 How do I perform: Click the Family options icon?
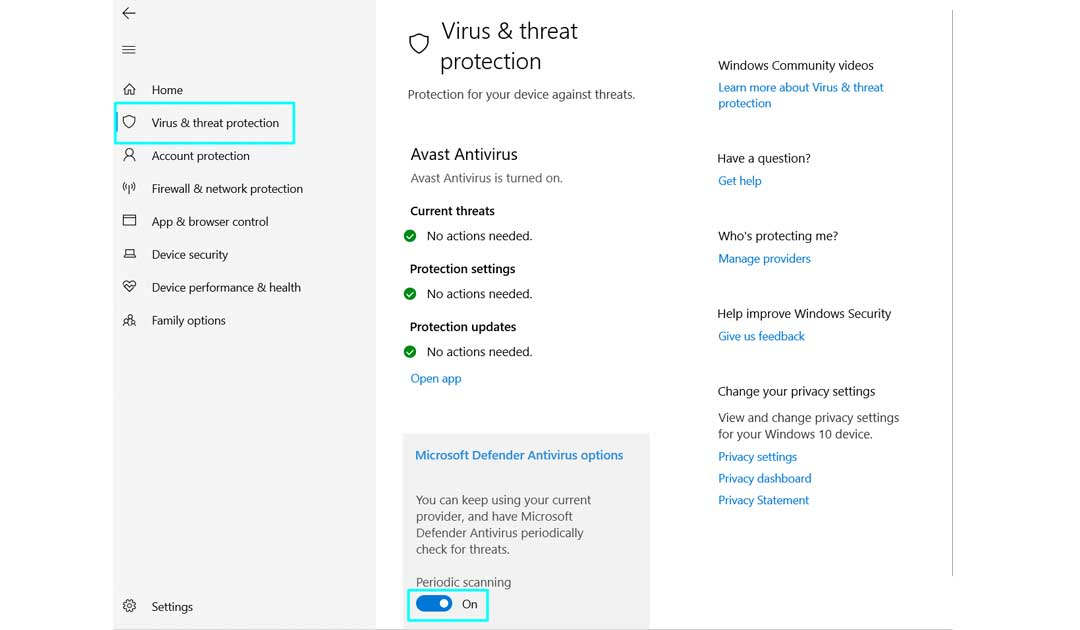click(x=129, y=320)
